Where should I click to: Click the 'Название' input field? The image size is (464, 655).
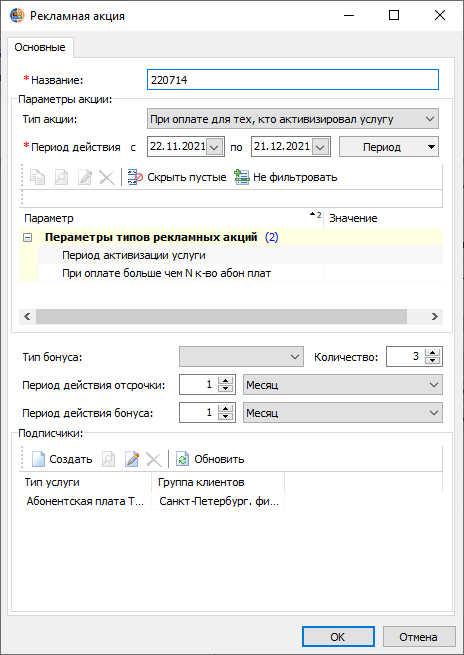(x=293, y=80)
